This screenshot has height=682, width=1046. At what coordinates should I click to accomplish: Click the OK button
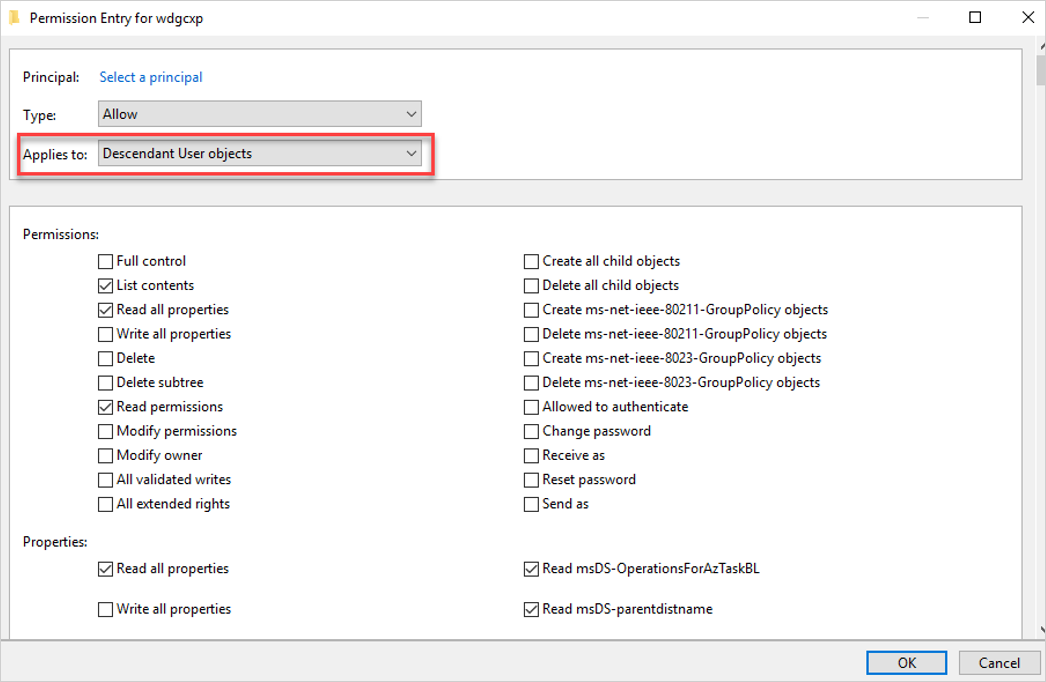(906, 663)
